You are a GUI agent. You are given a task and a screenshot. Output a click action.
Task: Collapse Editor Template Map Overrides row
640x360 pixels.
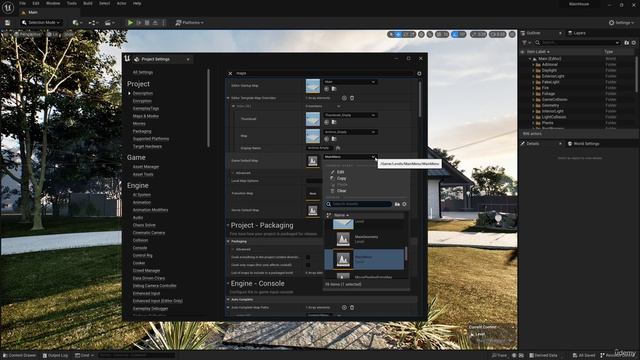(x=228, y=98)
